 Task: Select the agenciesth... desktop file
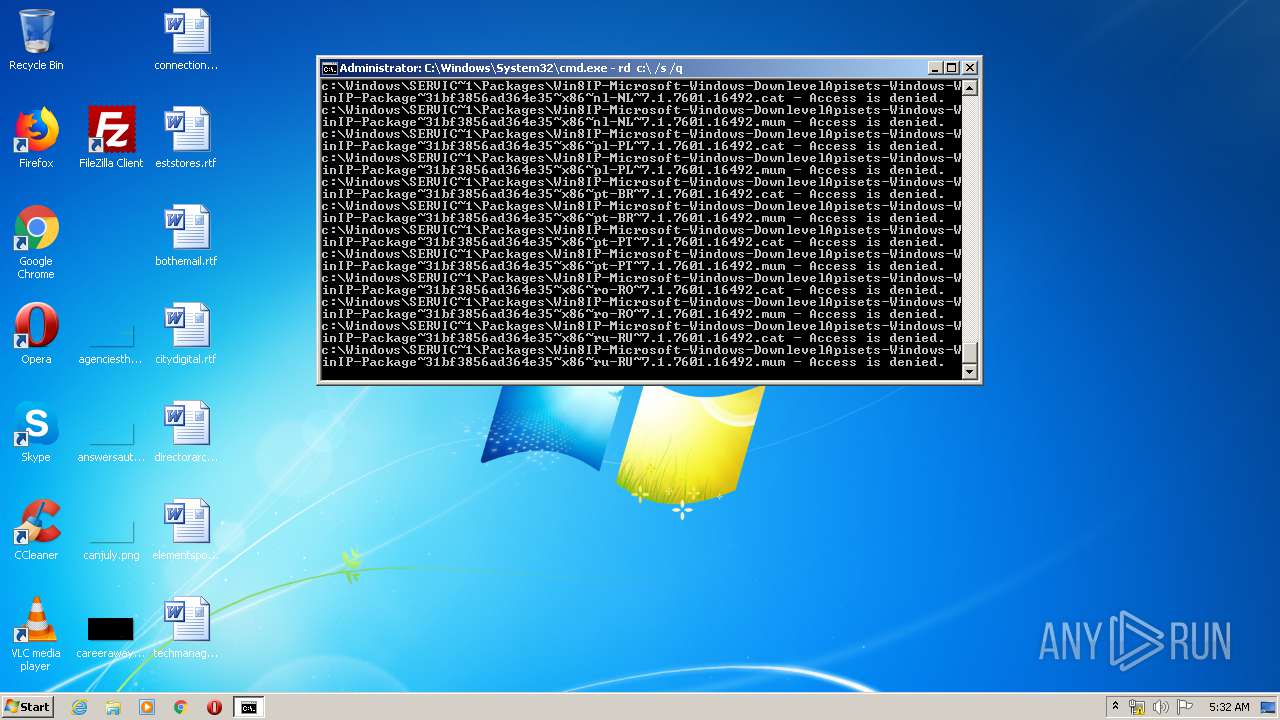tap(111, 342)
